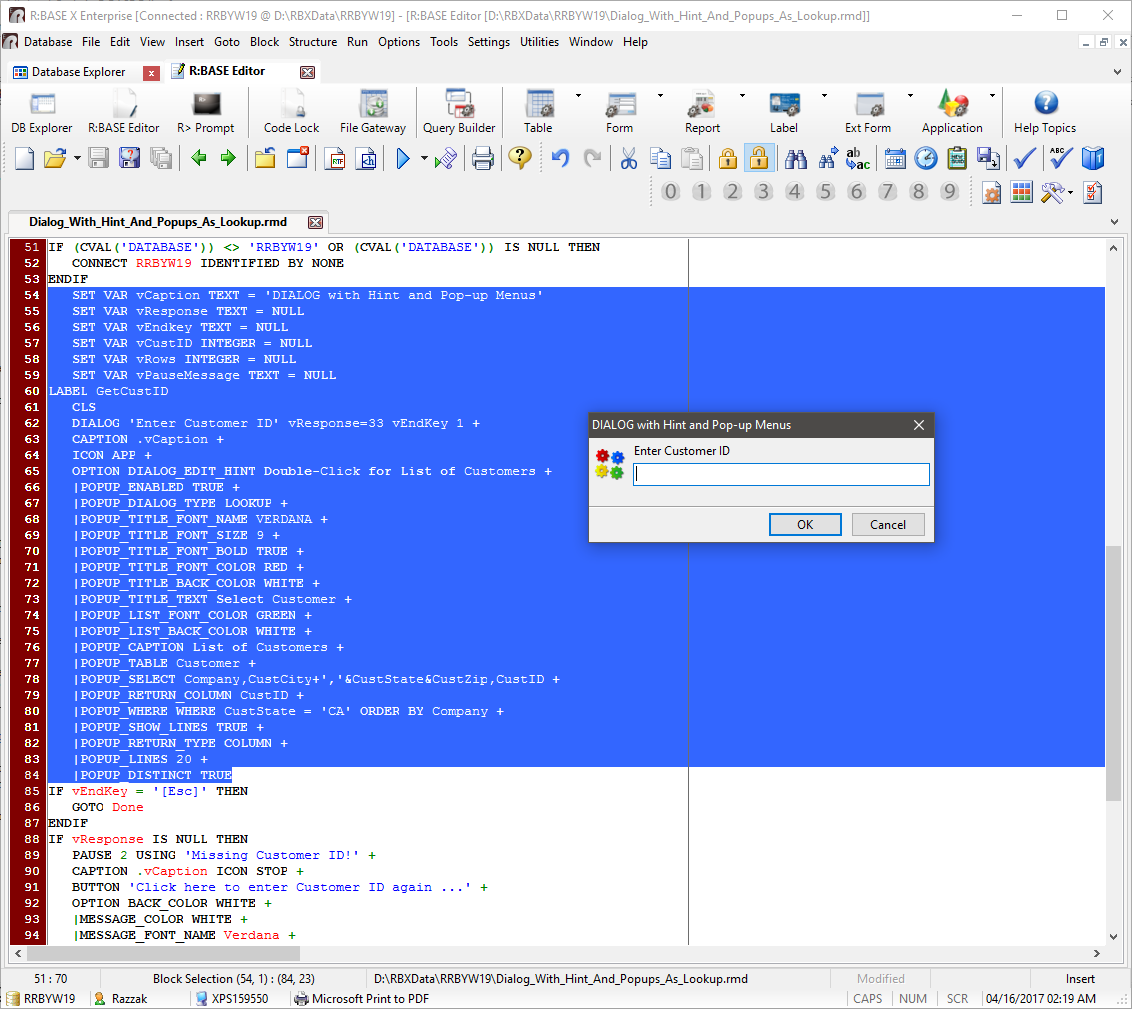Open the dropdown arrow beside the run button
Image resolution: width=1132 pixels, height=1009 pixels.
click(x=424, y=158)
